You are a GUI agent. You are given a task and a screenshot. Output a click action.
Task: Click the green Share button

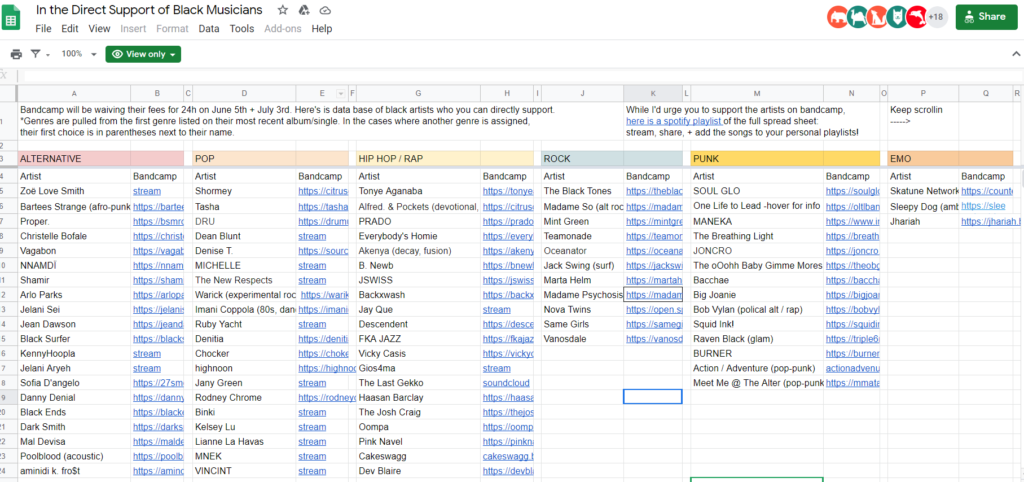[x=986, y=17]
